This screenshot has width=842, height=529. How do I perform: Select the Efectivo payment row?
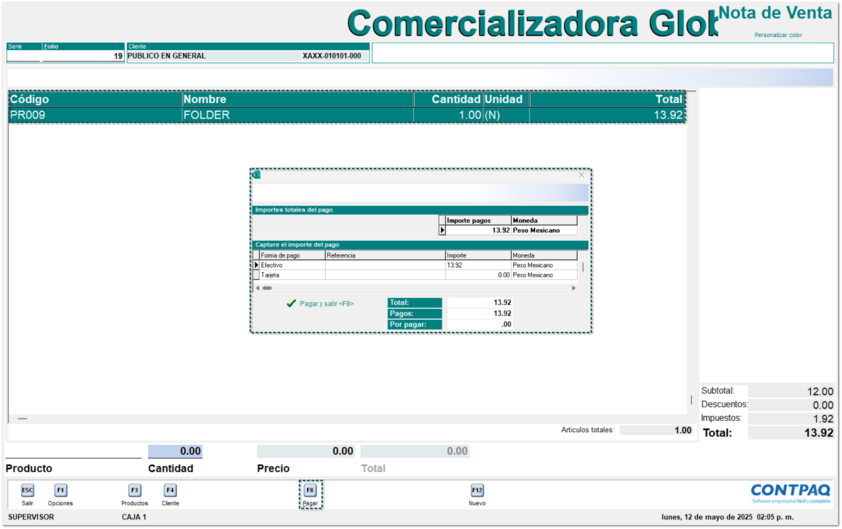[290, 265]
